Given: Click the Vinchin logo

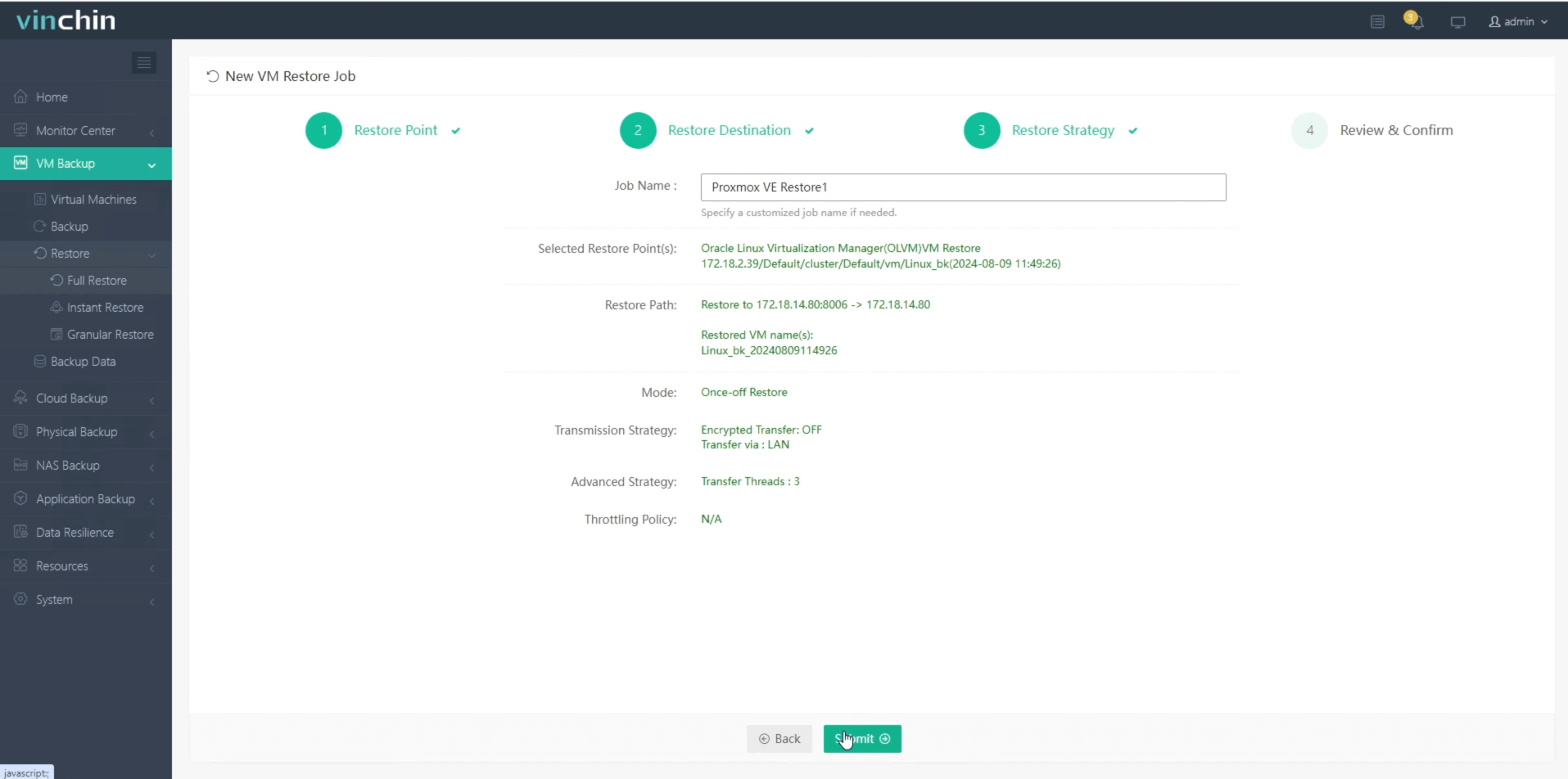Looking at the screenshot, I should coord(66,20).
